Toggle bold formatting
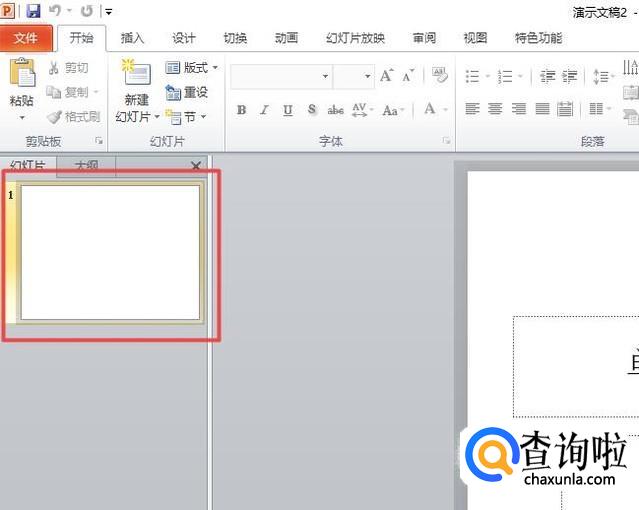Screen dimensions: 639x510 click(241, 110)
